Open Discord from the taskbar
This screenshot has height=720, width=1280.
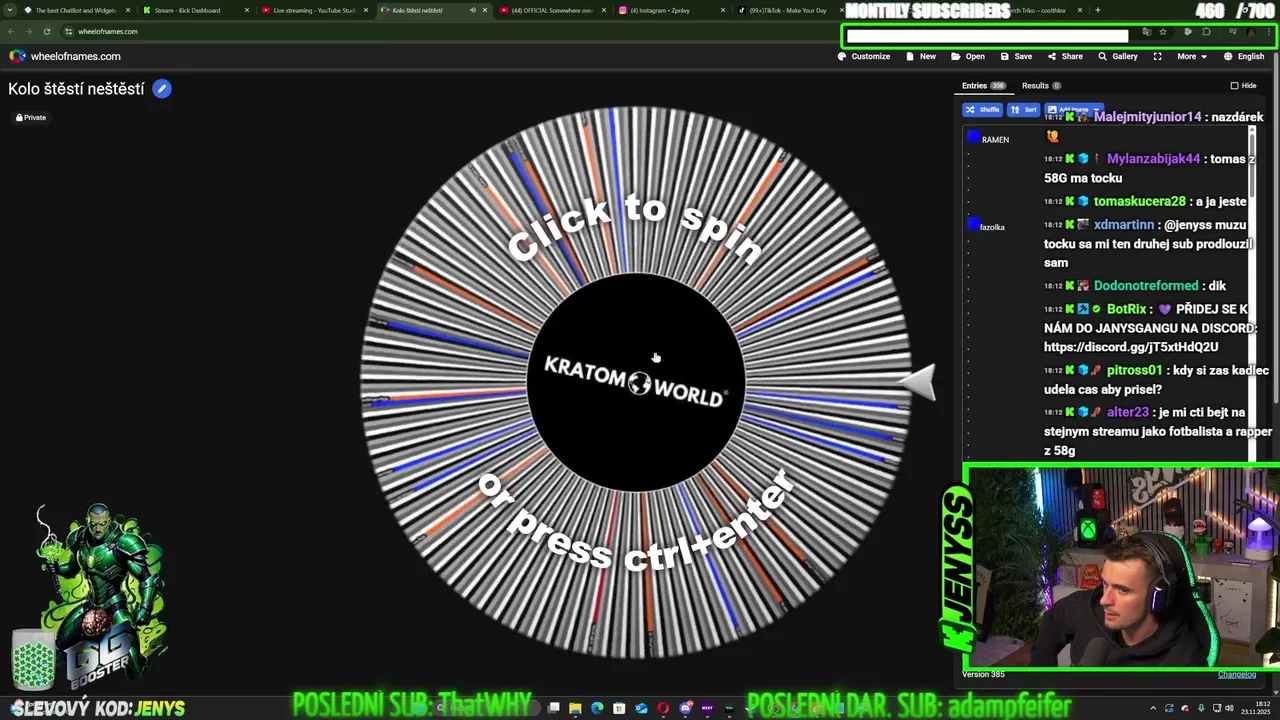685,708
